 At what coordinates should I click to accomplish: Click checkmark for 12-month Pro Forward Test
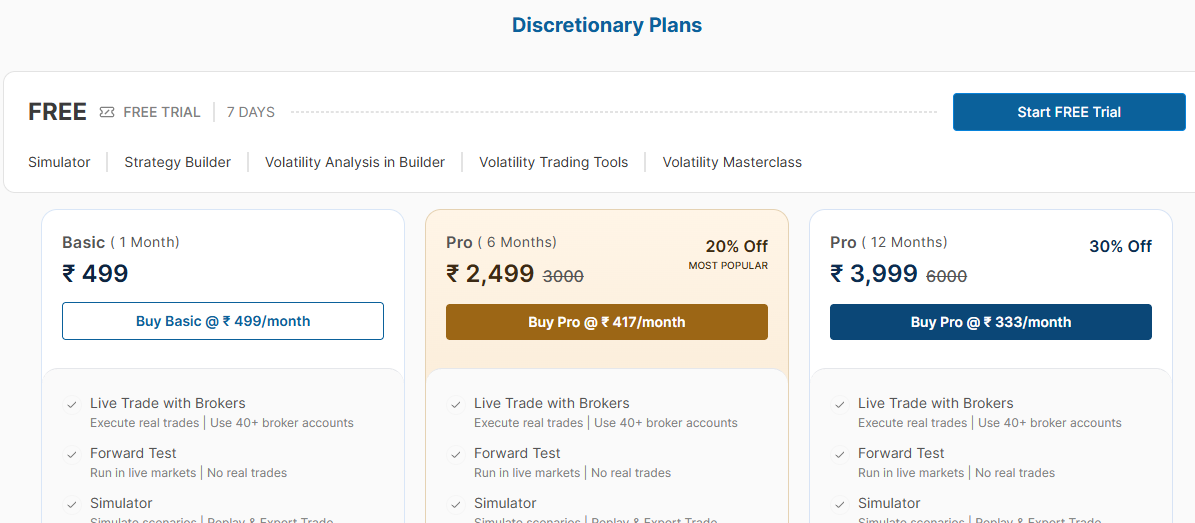pyautogui.click(x=840, y=455)
